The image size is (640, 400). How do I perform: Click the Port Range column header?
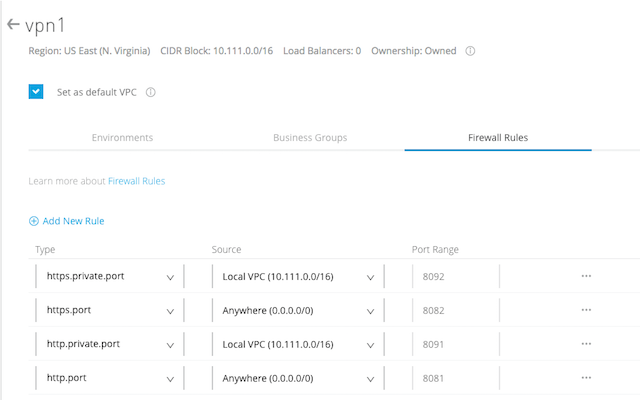click(x=435, y=249)
